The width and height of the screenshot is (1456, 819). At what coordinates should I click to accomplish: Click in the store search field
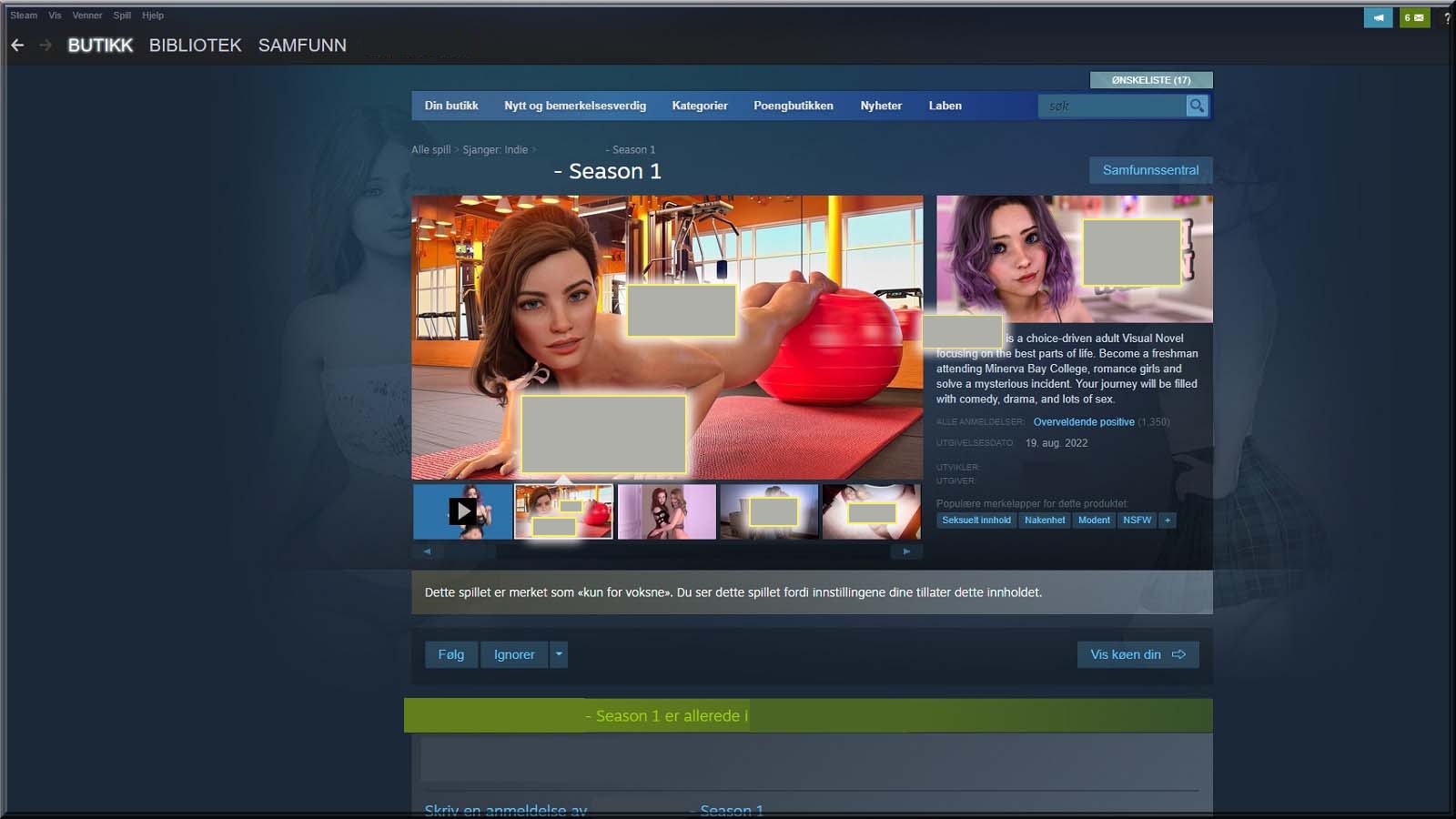[x=1111, y=106]
